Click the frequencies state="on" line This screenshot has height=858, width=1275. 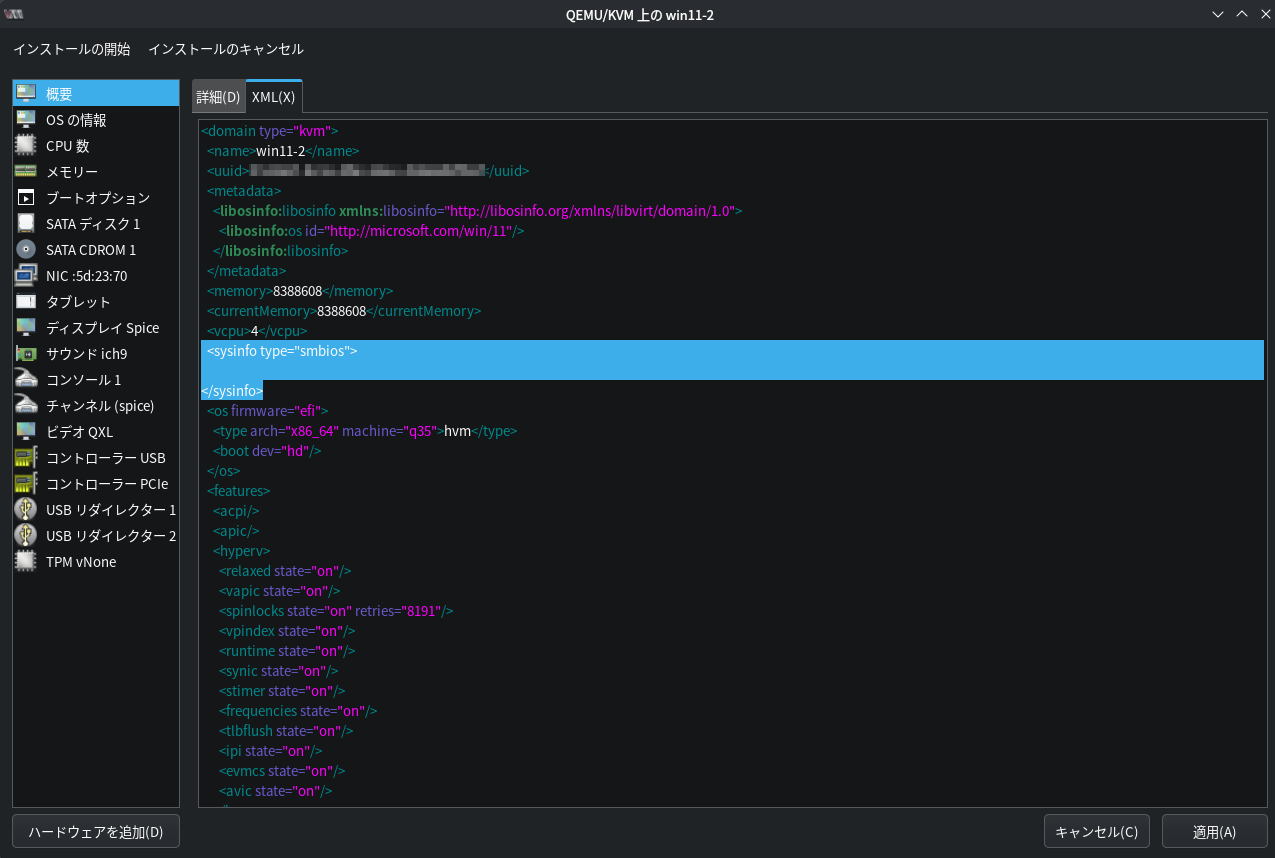298,711
